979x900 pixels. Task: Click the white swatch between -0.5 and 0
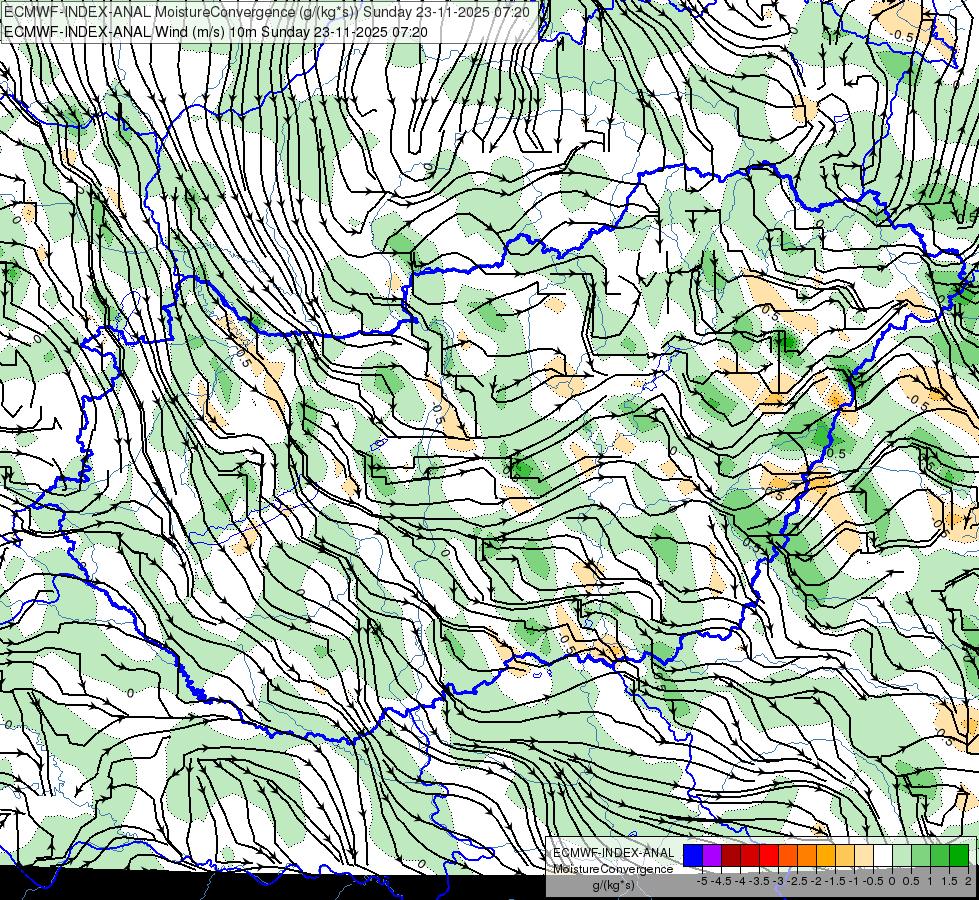pyautogui.click(x=883, y=856)
